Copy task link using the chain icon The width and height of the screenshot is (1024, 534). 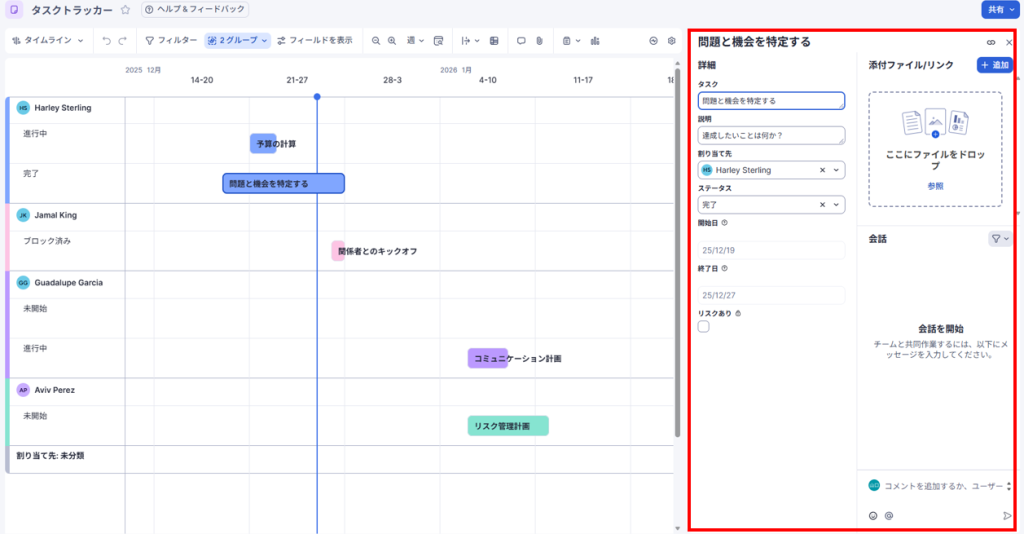991,43
